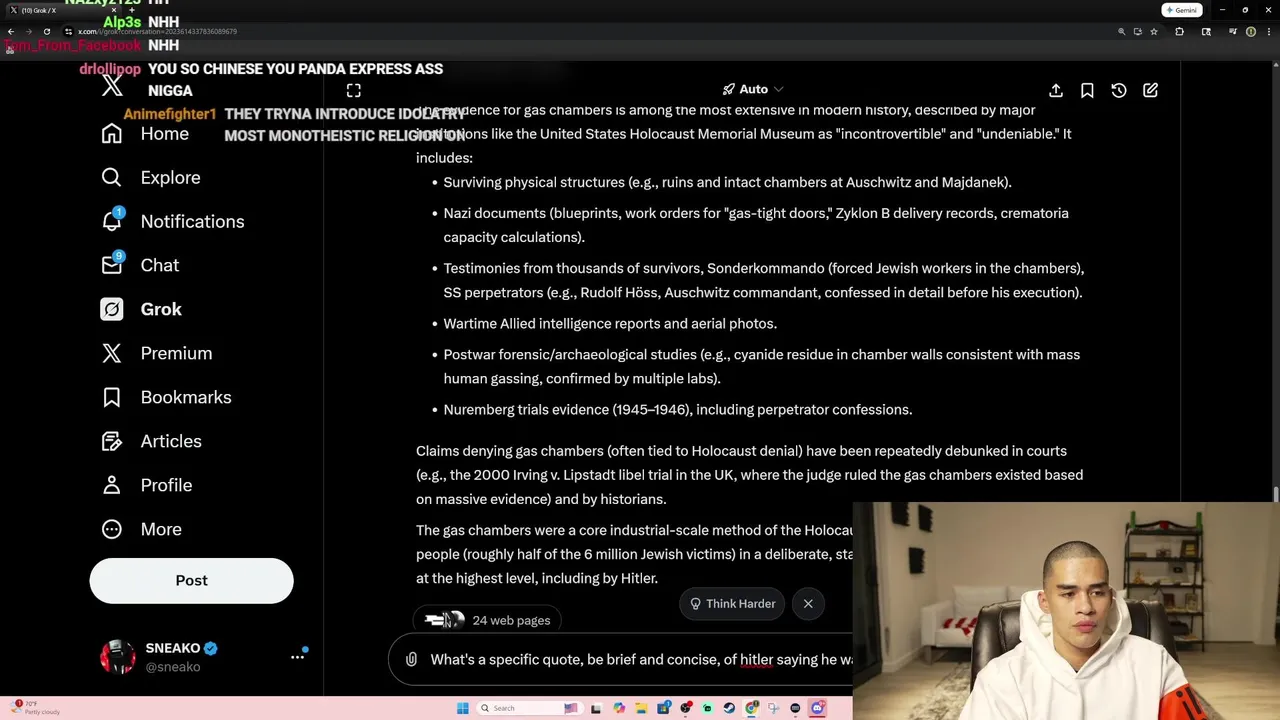Click the 'Wartime Allied intelligence reports' bullet
This screenshot has width=1280, height=720.
[x=610, y=323]
